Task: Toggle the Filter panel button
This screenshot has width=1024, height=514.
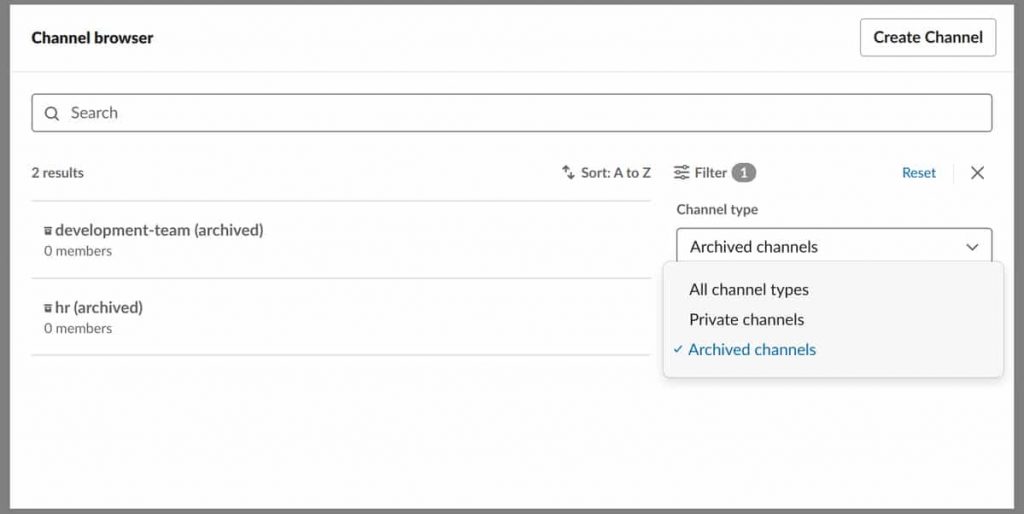Action: pyautogui.click(x=710, y=173)
